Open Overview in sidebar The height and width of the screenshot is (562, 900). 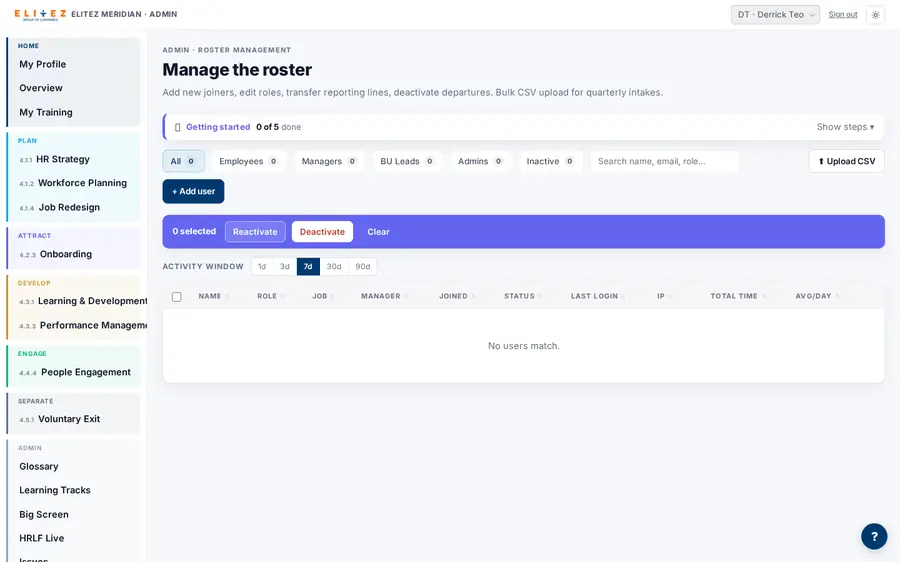click(x=41, y=88)
